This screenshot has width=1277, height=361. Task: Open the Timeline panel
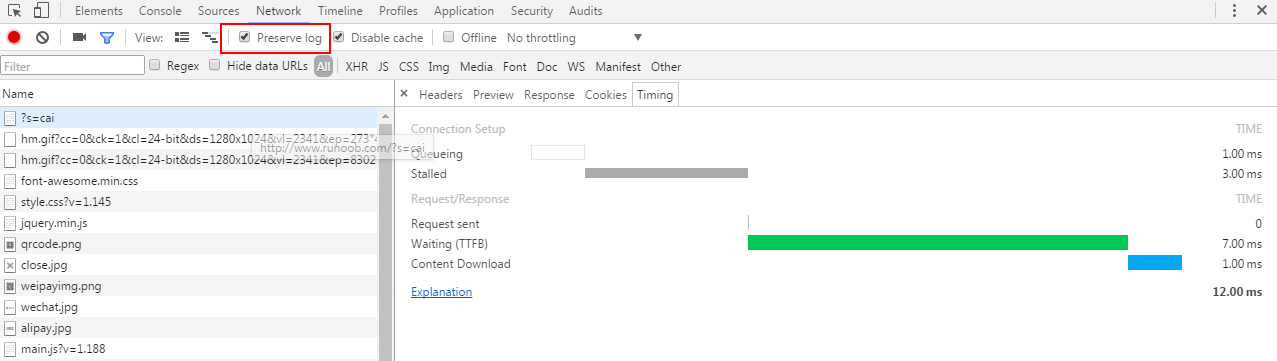[340, 11]
